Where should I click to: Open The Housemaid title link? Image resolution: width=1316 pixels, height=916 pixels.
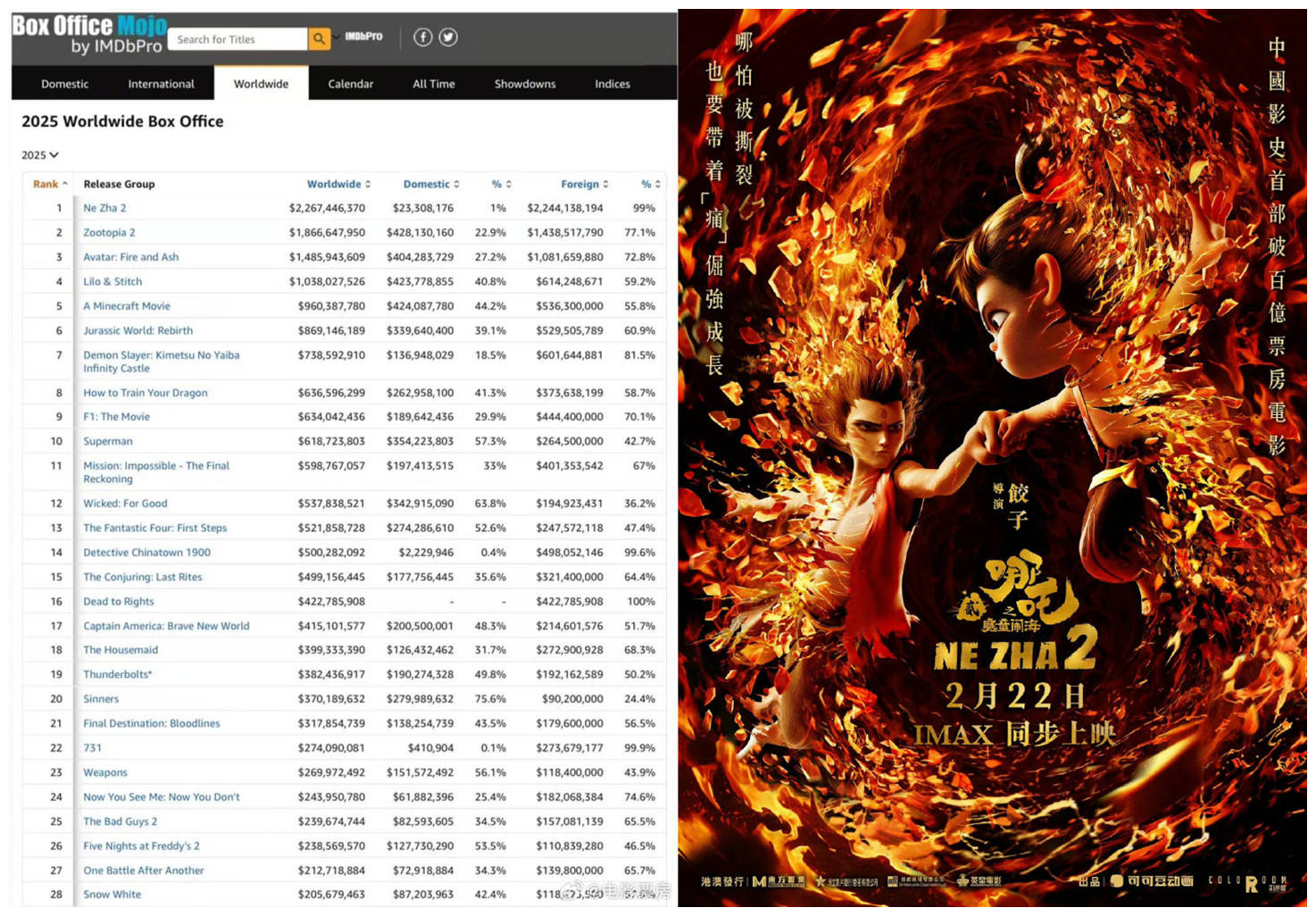pyautogui.click(x=121, y=651)
